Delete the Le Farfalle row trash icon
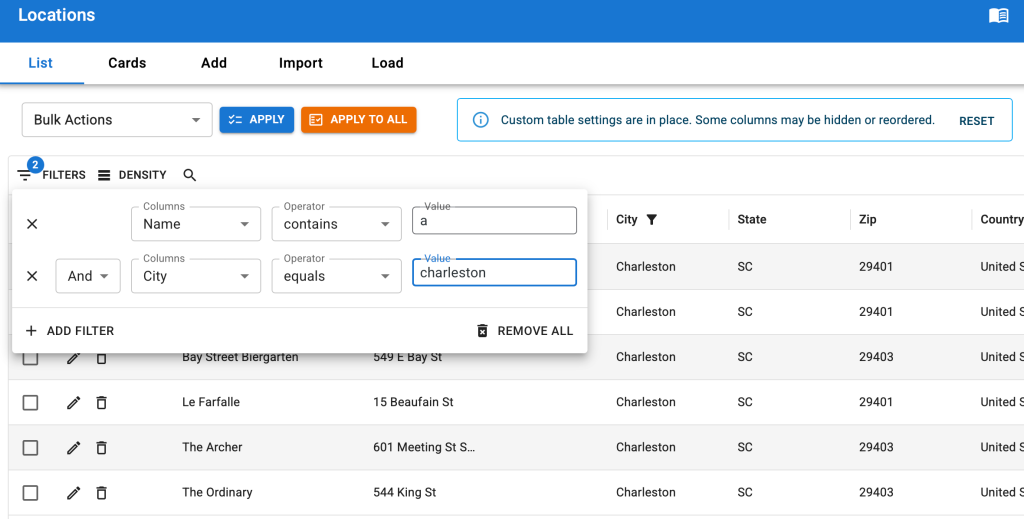This screenshot has width=1024, height=519. [x=101, y=403]
